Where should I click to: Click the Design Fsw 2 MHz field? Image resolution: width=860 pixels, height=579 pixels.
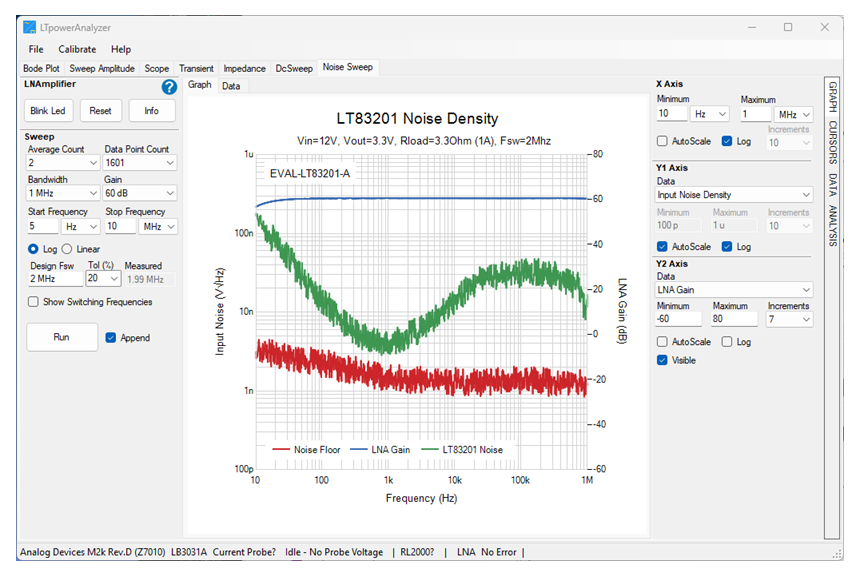(x=55, y=279)
